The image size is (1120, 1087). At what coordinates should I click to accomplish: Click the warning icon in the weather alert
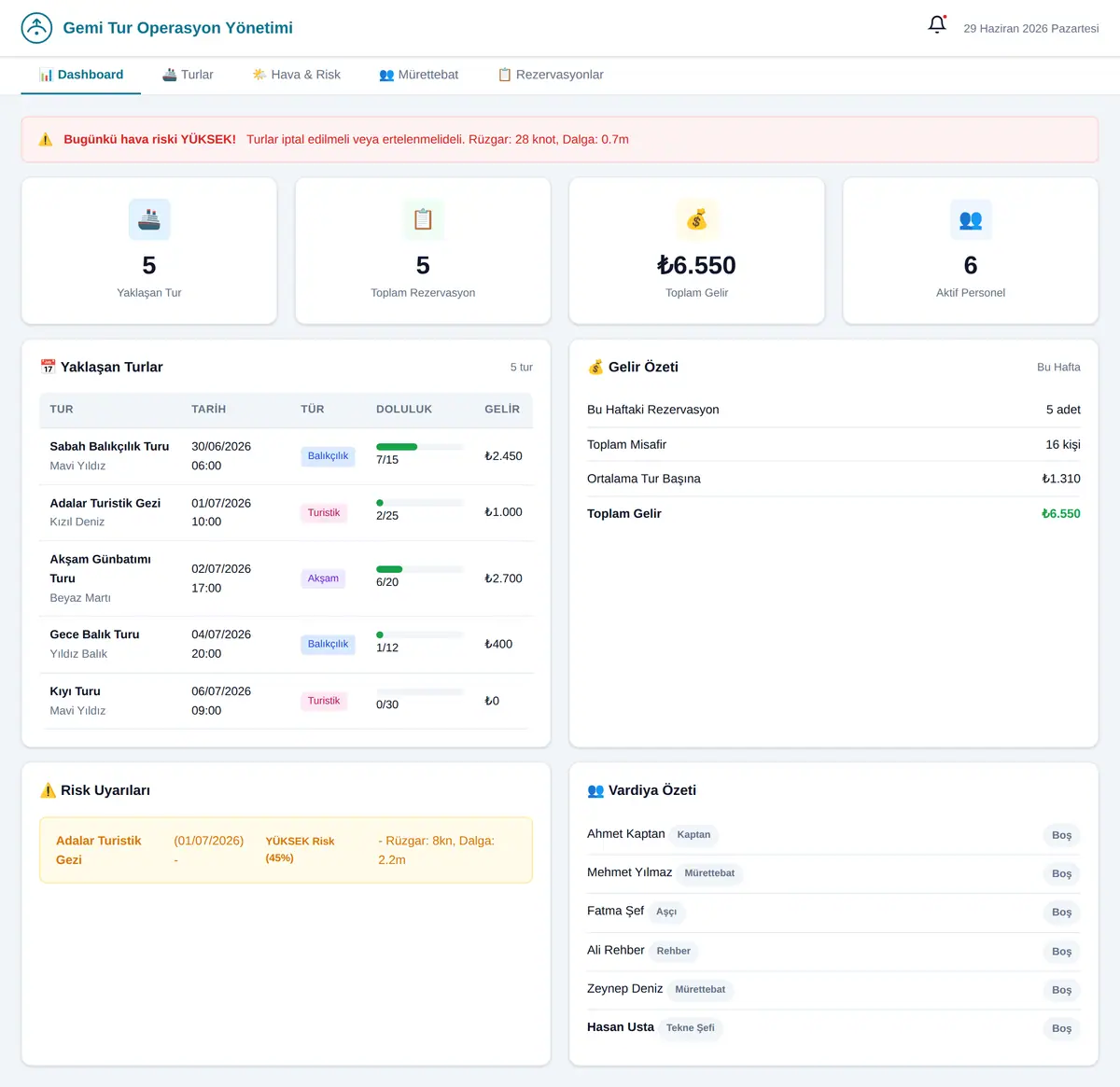[46, 139]
